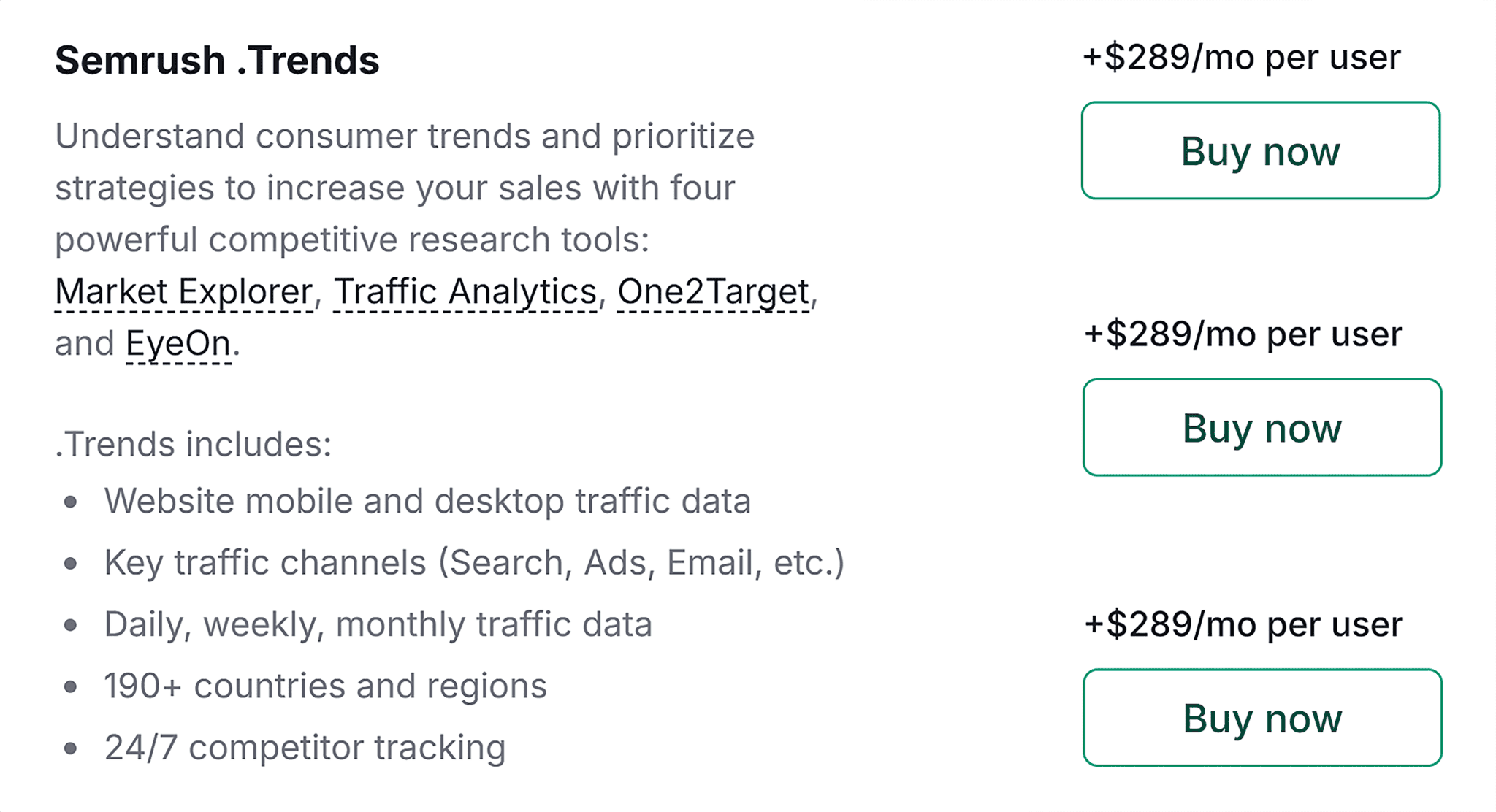This screenshot has height=812, width=1496.
Task: Click the Semrush .Trends heading
Action: (217, 60)
